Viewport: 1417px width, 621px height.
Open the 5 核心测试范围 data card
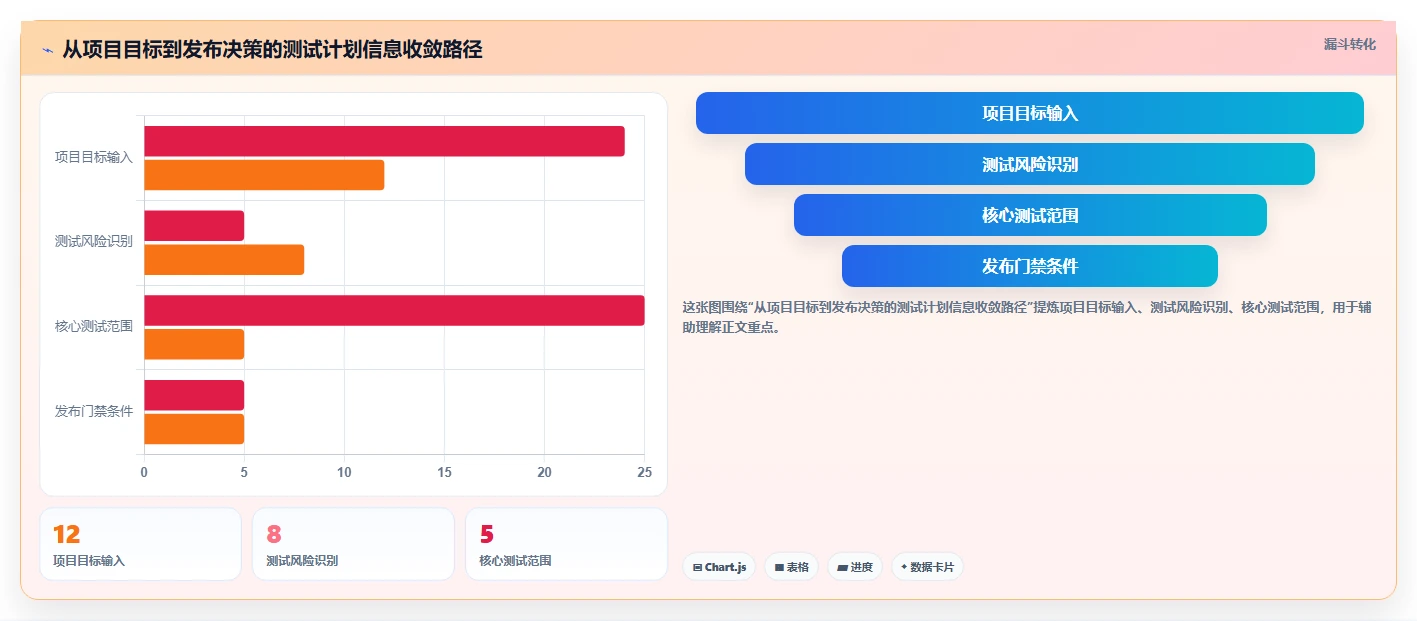point(566,544)
